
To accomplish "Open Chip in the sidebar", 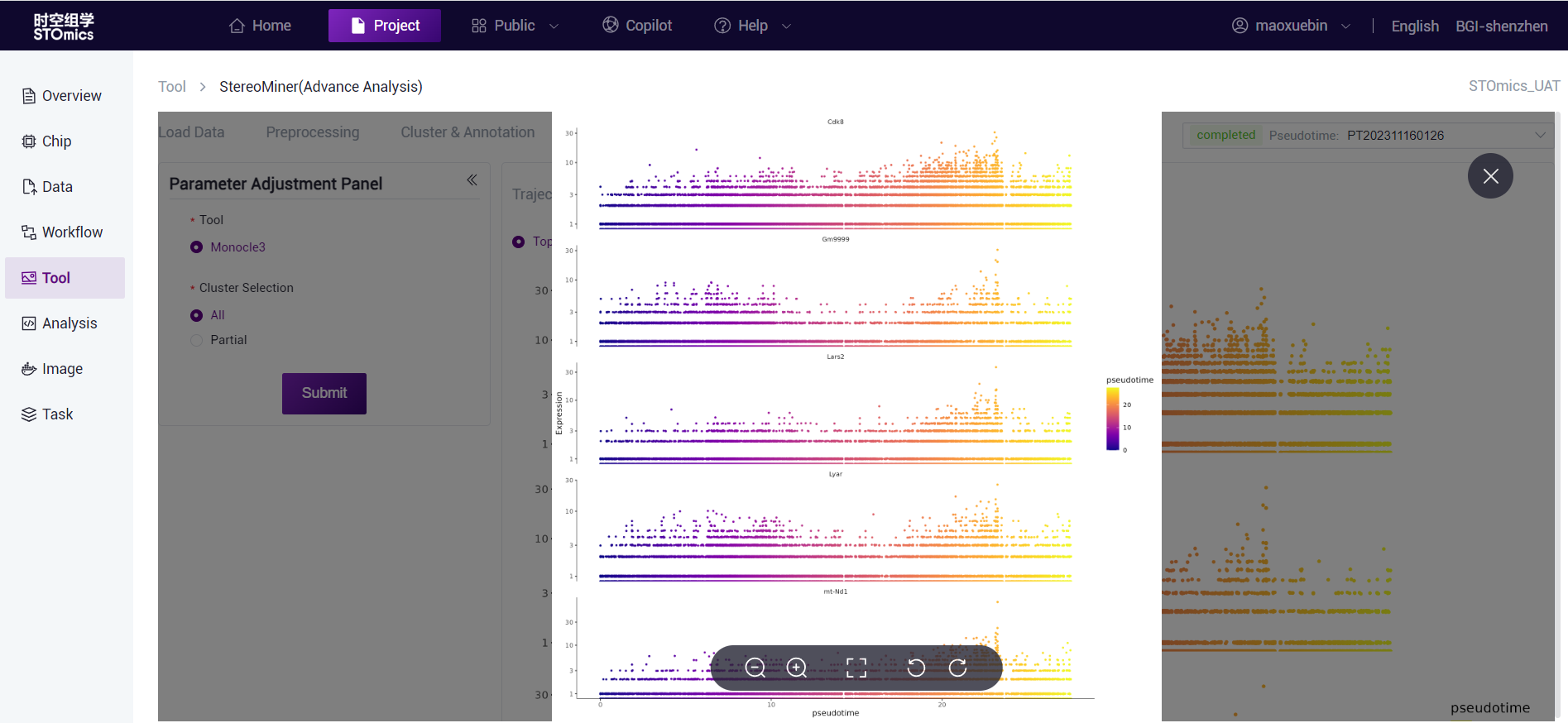I will 65,141.
